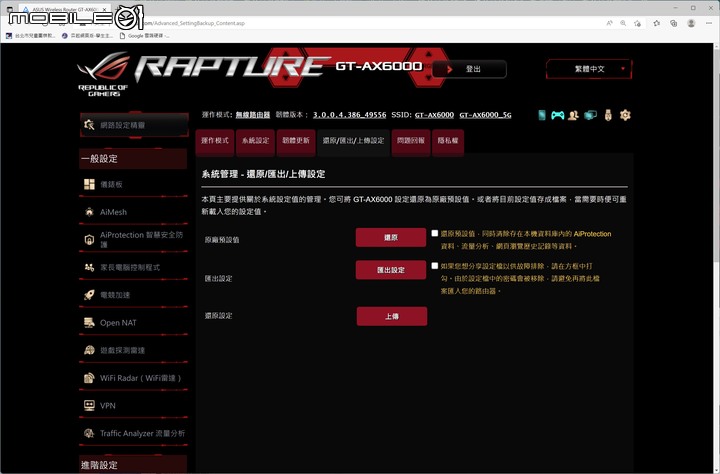Switch to the 韌體更新 tab
Image resolution: width=720 pixels, height=474 pixels.
pyautogui.click(x=296, y=141)
